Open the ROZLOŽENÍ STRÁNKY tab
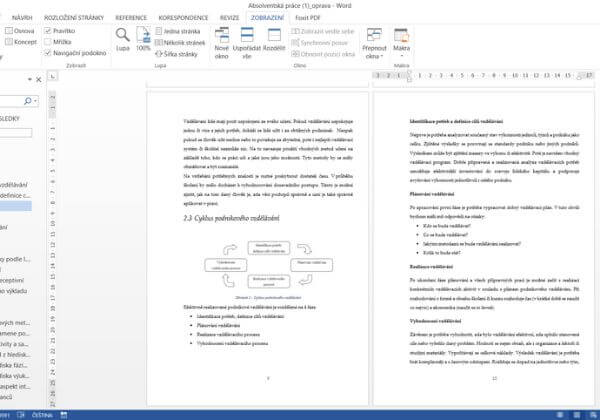The height and width of the screenshot is (420, 600). point(74,18)
